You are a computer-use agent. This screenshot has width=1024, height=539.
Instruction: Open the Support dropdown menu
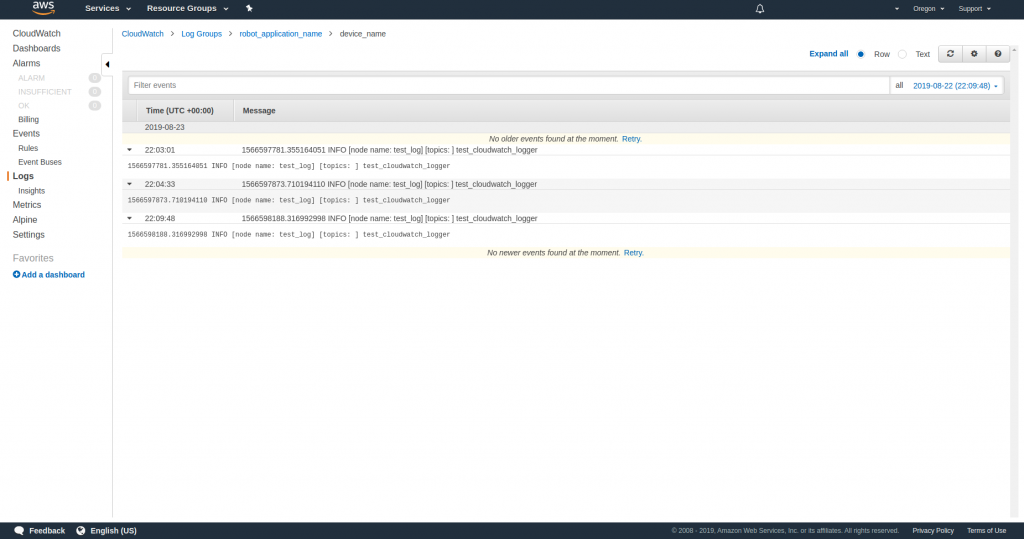[974, 8]
